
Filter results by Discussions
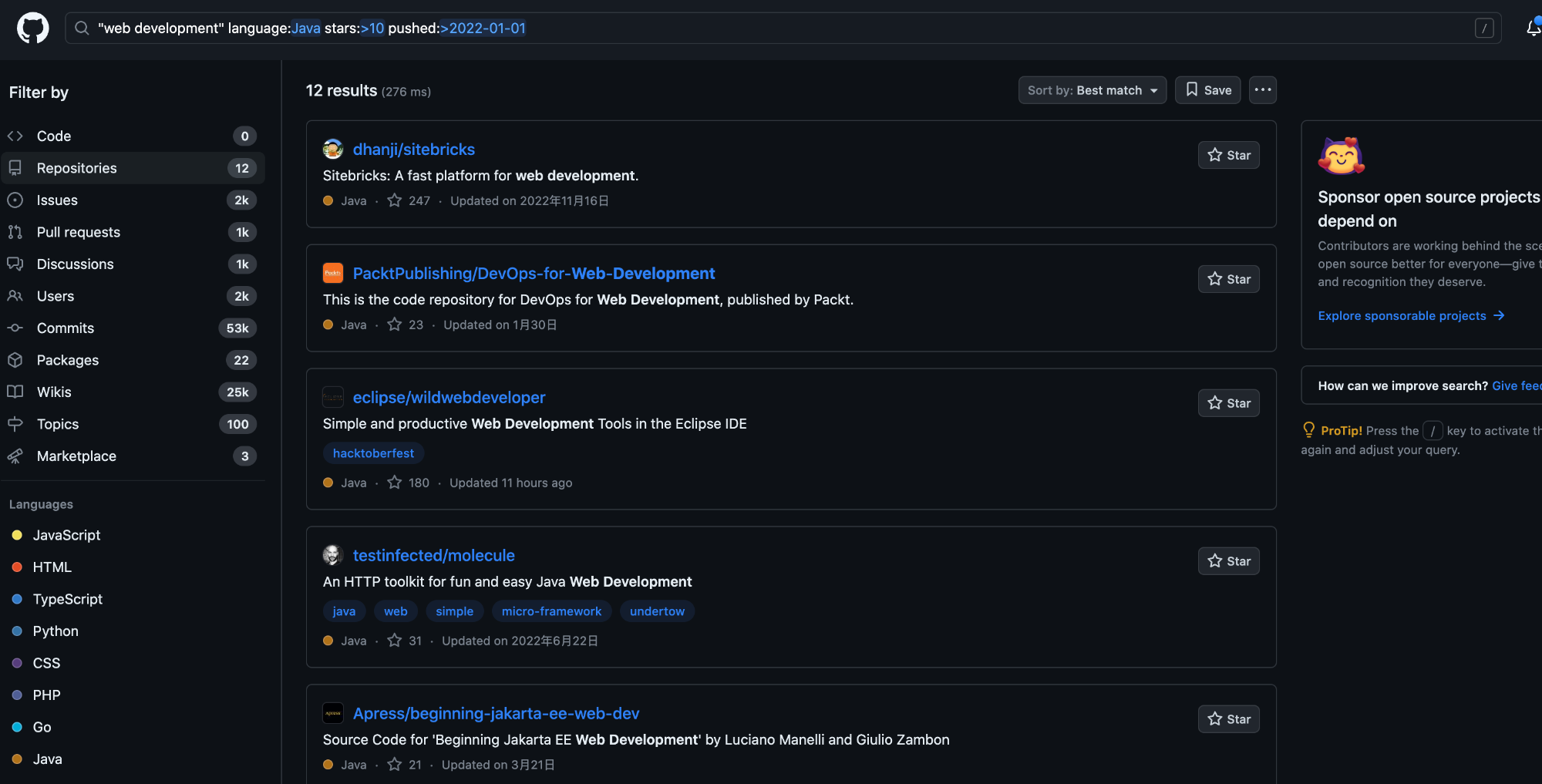point(133,264)
